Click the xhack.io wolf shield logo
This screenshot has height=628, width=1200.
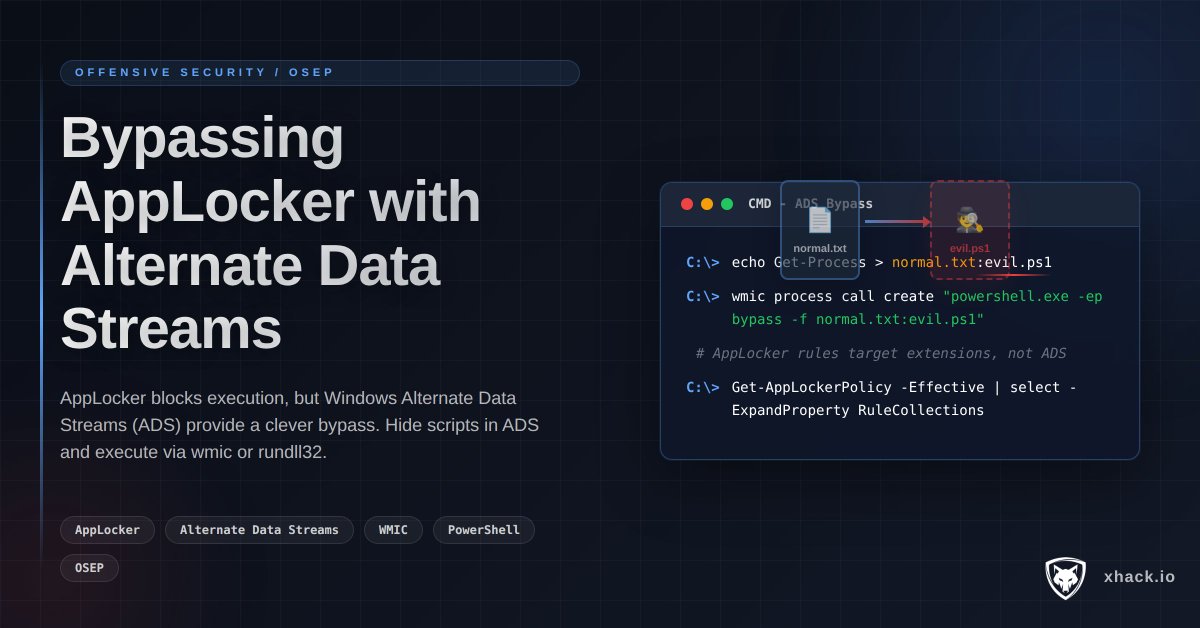(x=1065, y=578)
